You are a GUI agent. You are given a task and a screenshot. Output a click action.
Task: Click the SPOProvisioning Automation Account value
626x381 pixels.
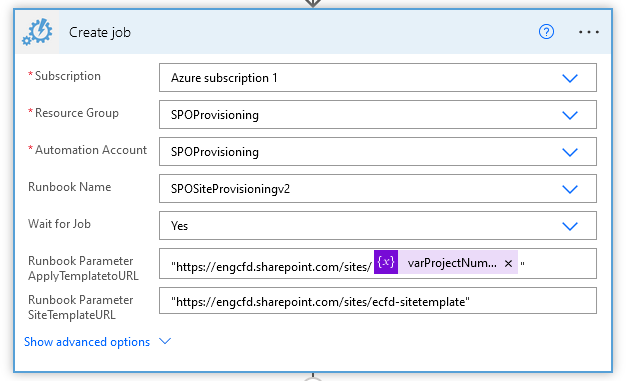[215, 152]
